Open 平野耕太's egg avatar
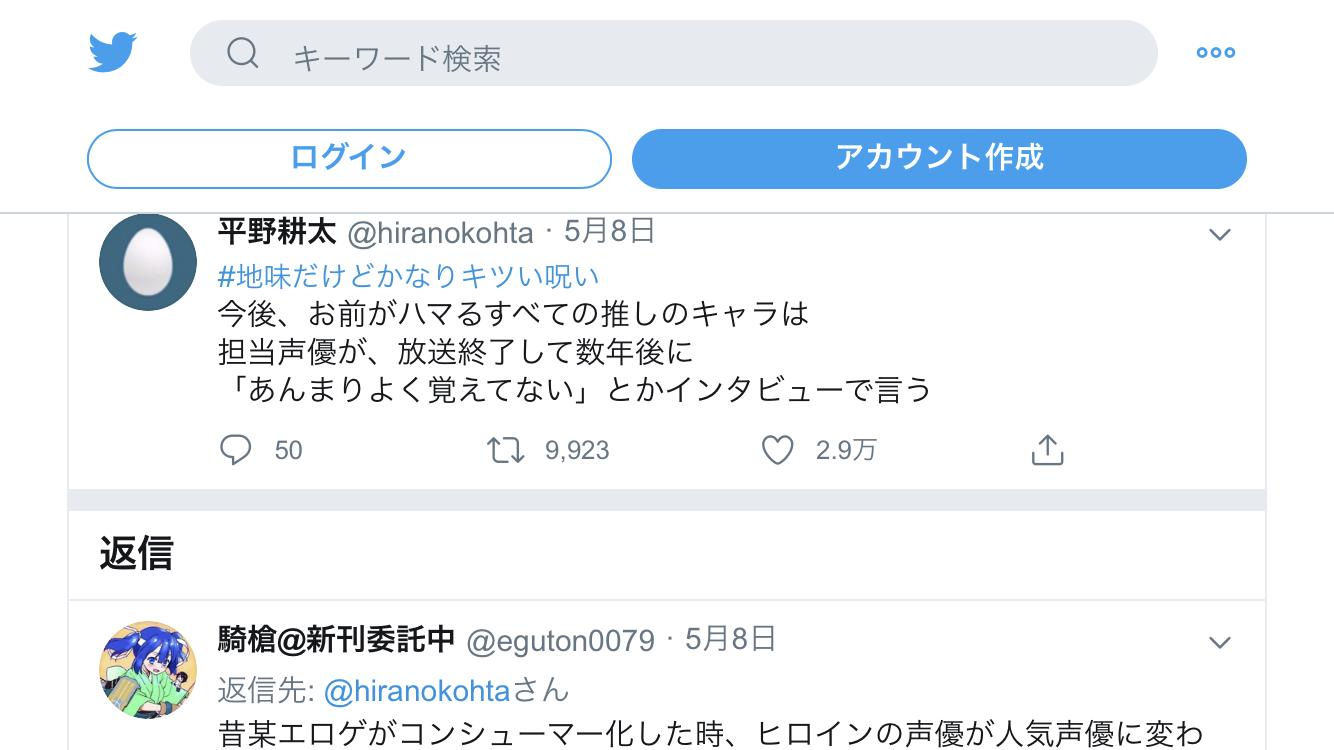Viewport: 1334px width, 750px height. pyautogui.click(x=148, y=262)
